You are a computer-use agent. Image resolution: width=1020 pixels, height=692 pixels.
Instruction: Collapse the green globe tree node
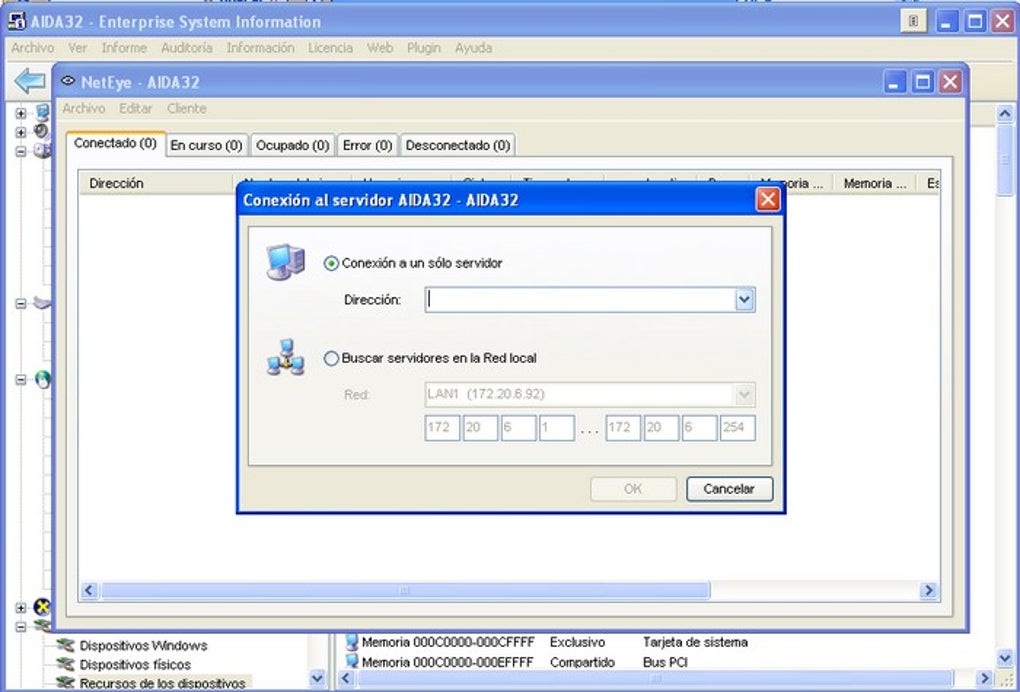click(x=21, y=379)
